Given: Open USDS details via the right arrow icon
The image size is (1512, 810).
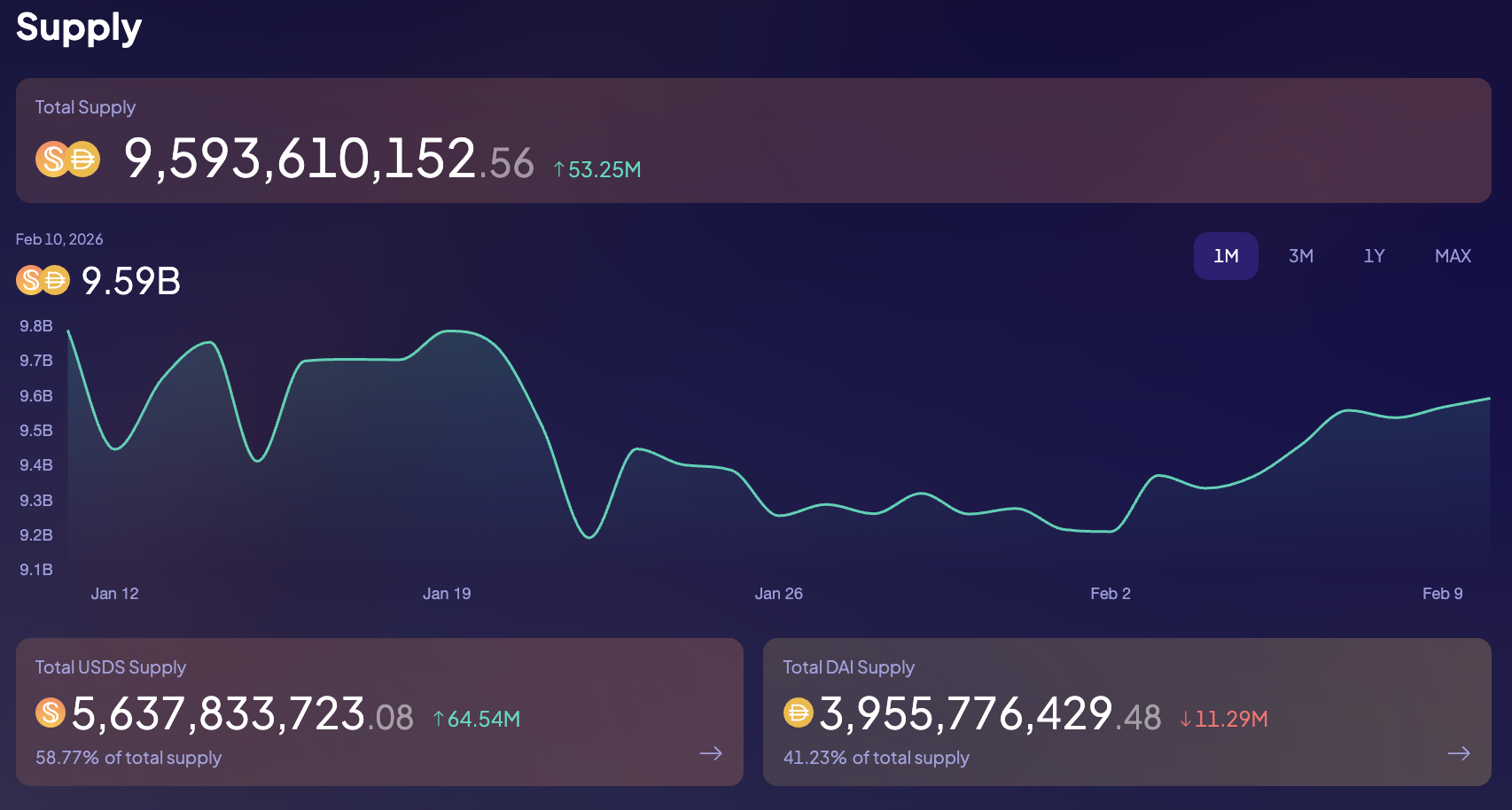Looking at the screenshot, I should click(711, 753).
